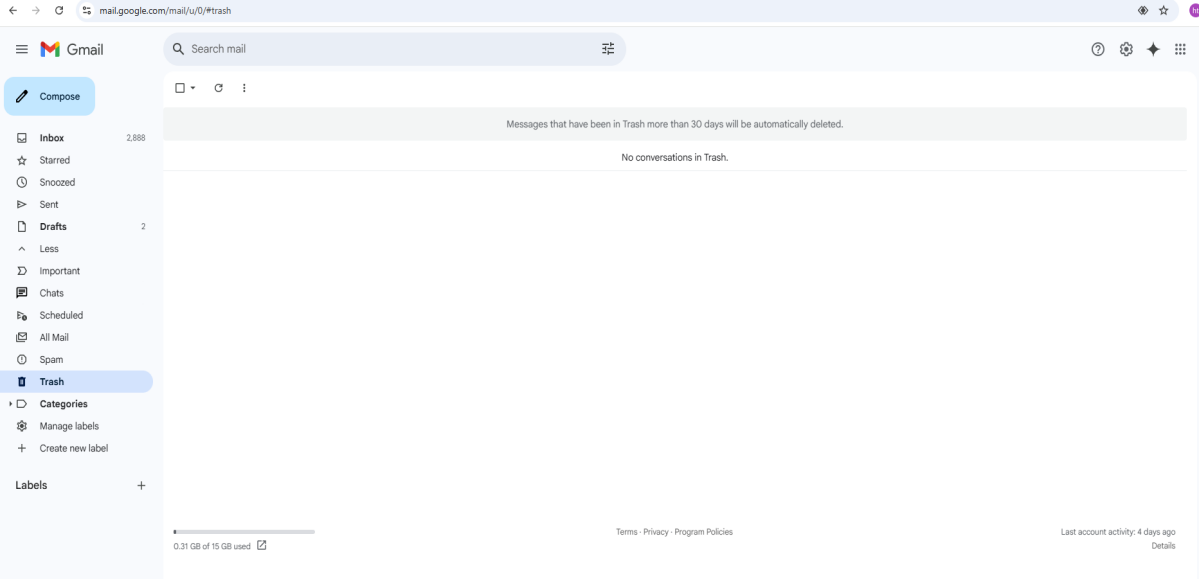Add a new label with the plus icon
The height and width of the screenshot is (579, 1199).
(x=141, y=486)
